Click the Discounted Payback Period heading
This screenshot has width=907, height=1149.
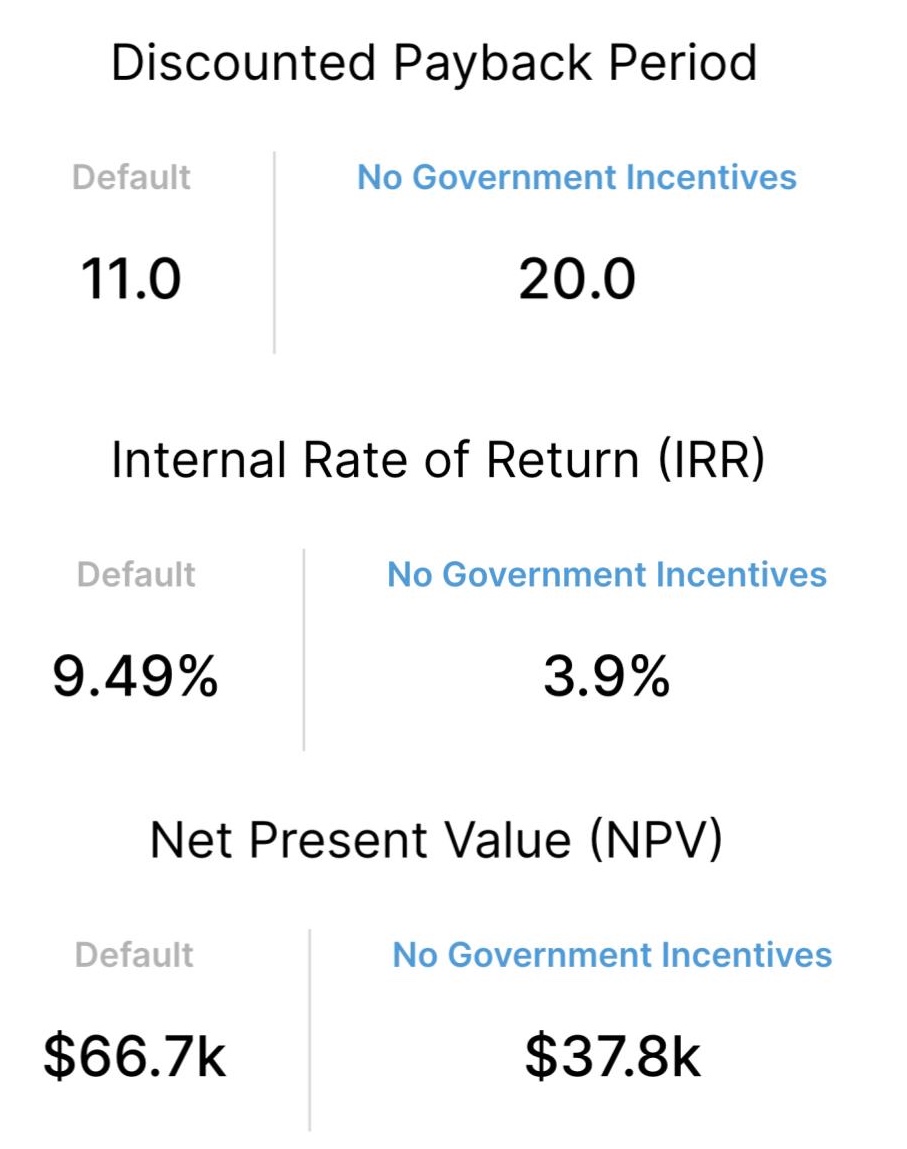coord(434,63)
